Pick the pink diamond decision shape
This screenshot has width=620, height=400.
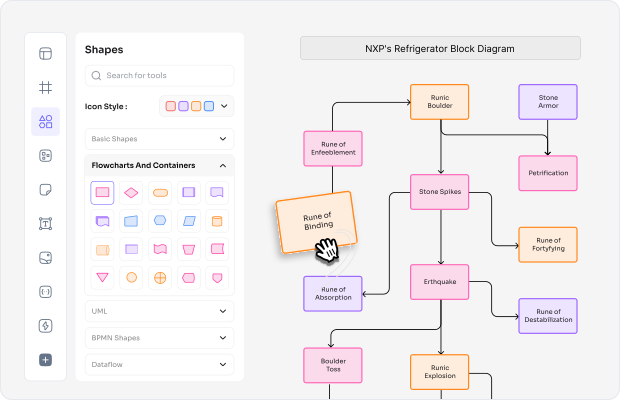pos(131,193)
